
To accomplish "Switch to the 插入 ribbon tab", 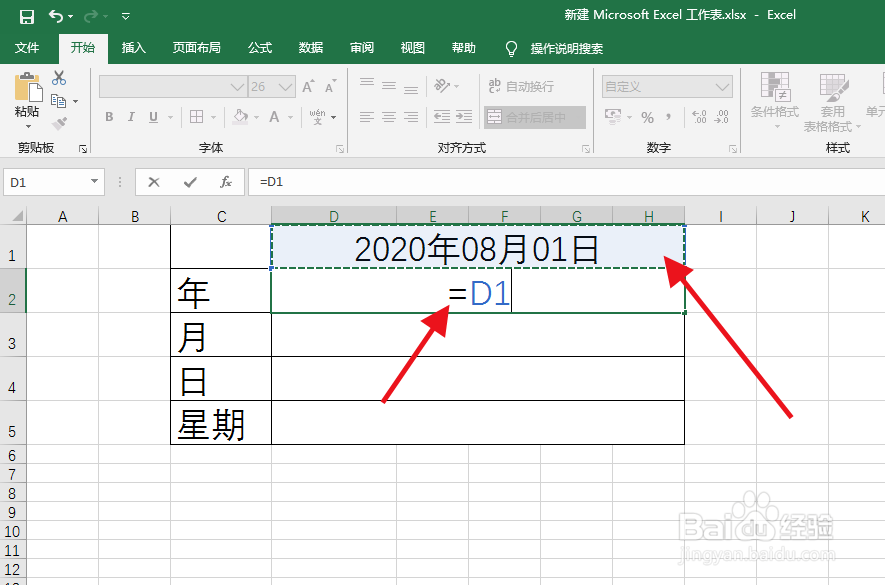I will tap(133, 47).
